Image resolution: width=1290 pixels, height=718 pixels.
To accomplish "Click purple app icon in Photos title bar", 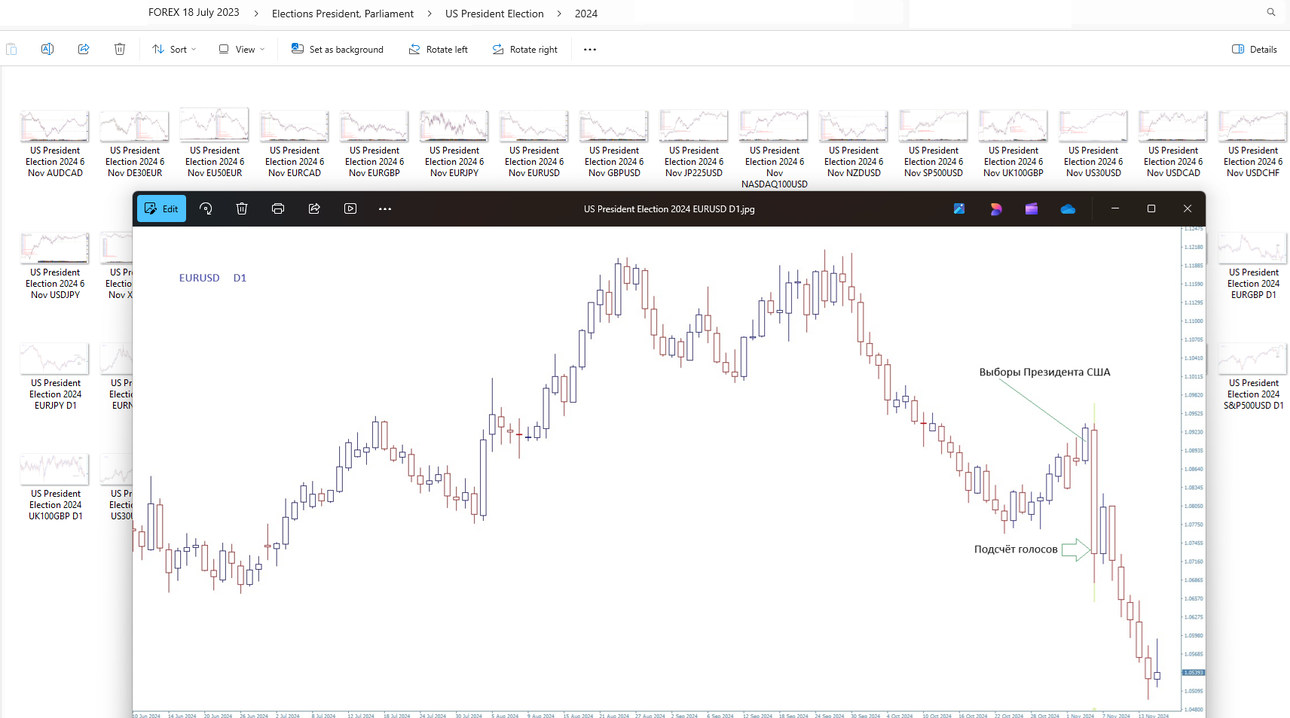I will (1031, 209).
